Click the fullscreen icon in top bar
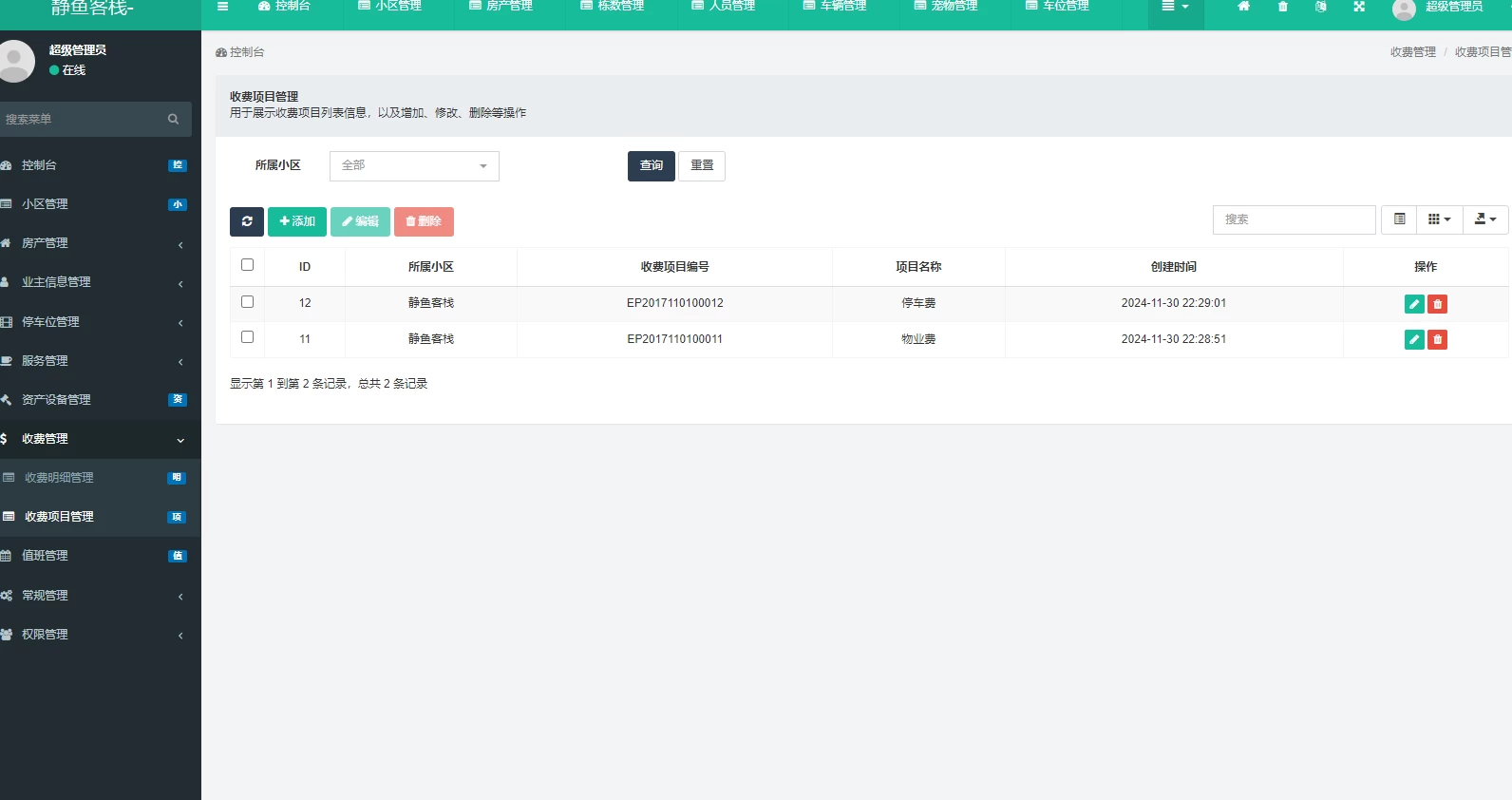This screenshot has width=1512, height=800. coord(1359,7)
